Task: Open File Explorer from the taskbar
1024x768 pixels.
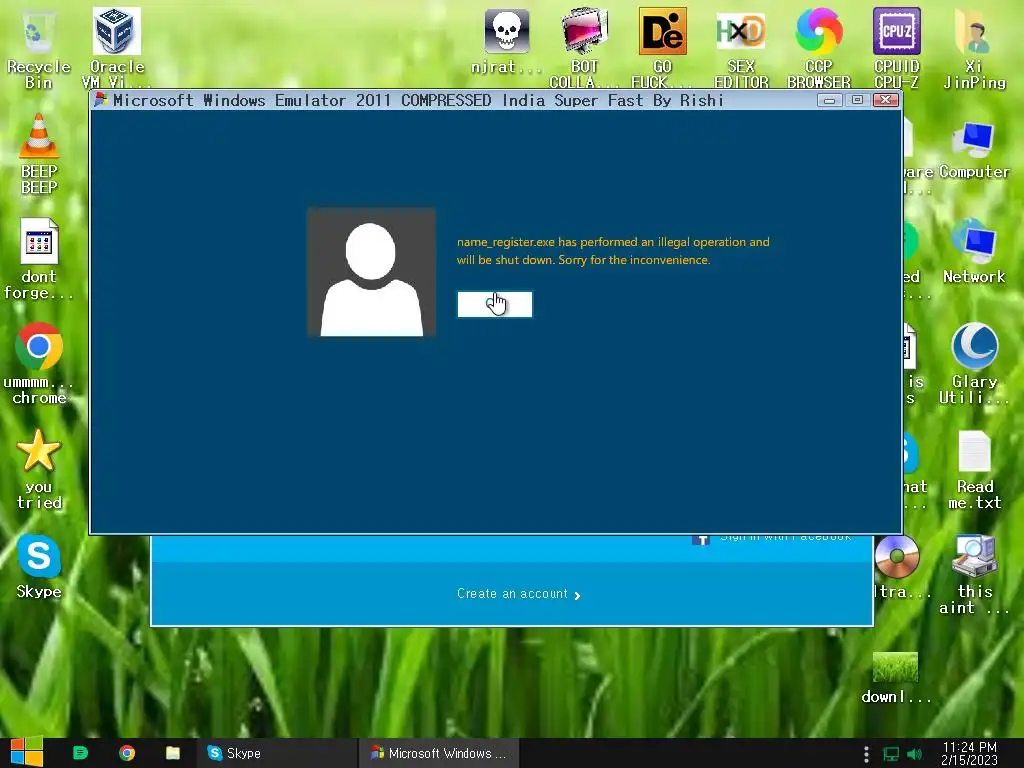Action: [x=173, y=753]
